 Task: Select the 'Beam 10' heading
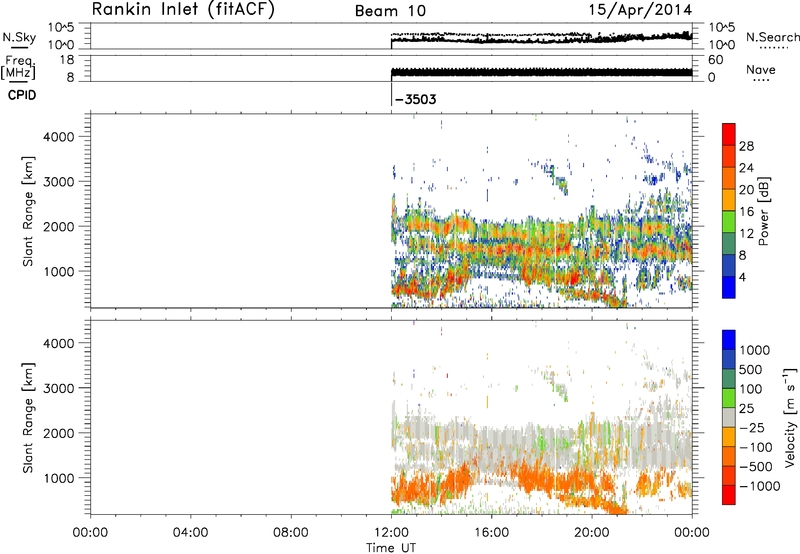tap(390, 11)
